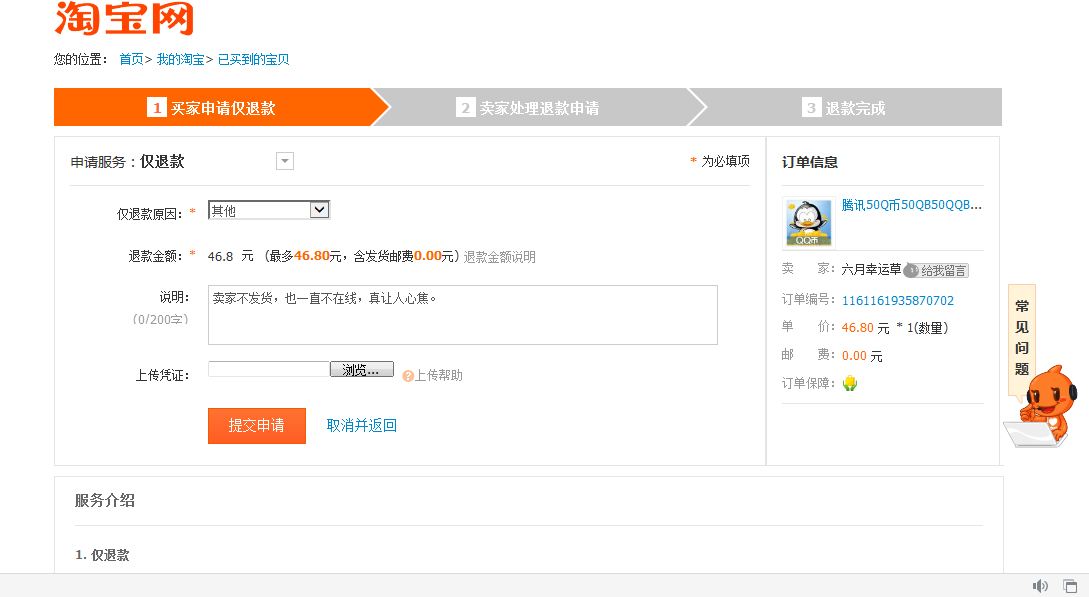1089x597 pixels.
Task: Open 我的淘宝 breadcrumb link
Action: 180,60
